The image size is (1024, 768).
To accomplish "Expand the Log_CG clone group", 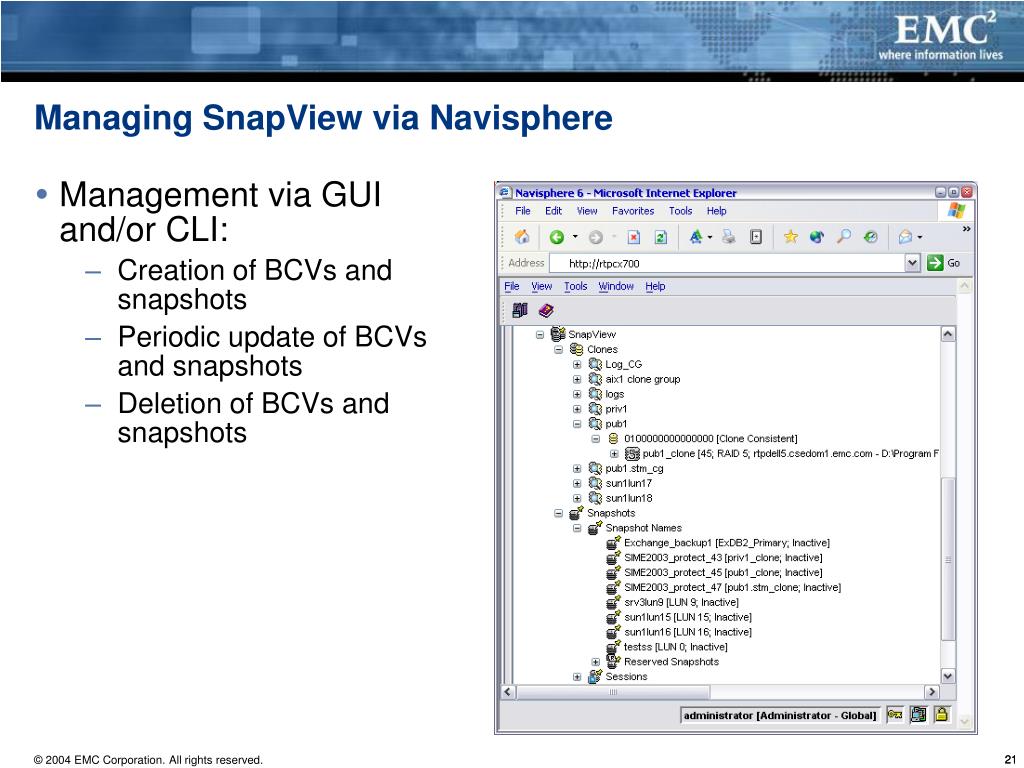I will tap(577, 364).
